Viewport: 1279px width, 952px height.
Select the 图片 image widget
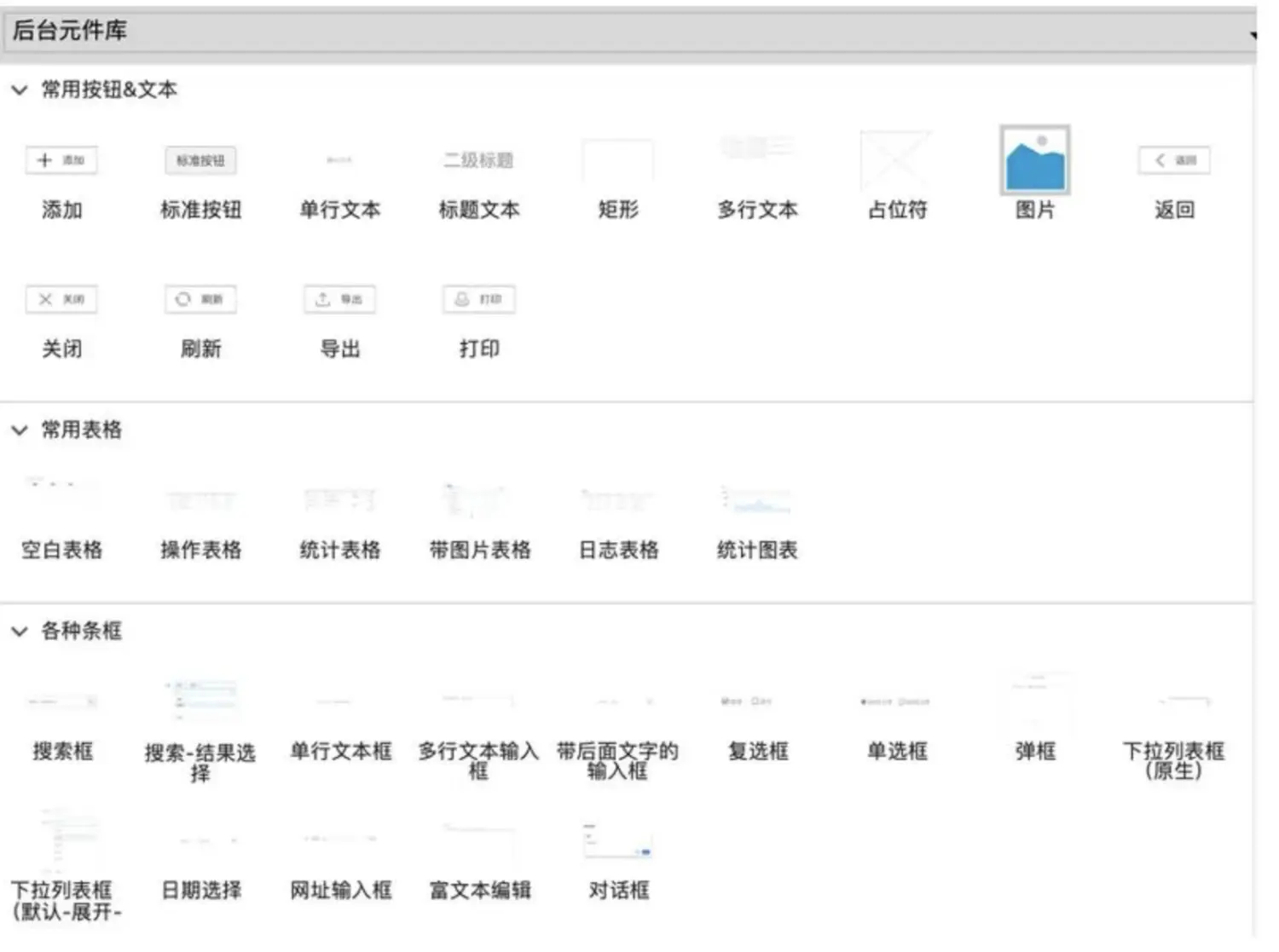[x=1034, y=161]
